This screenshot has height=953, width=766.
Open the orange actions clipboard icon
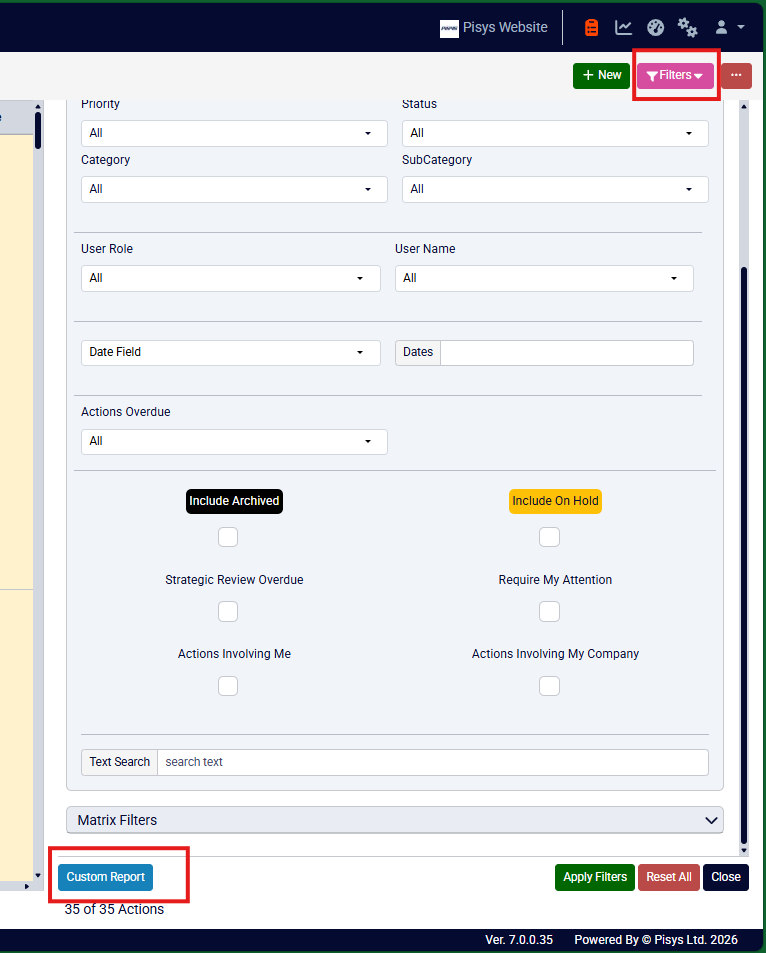click(591, 27)
